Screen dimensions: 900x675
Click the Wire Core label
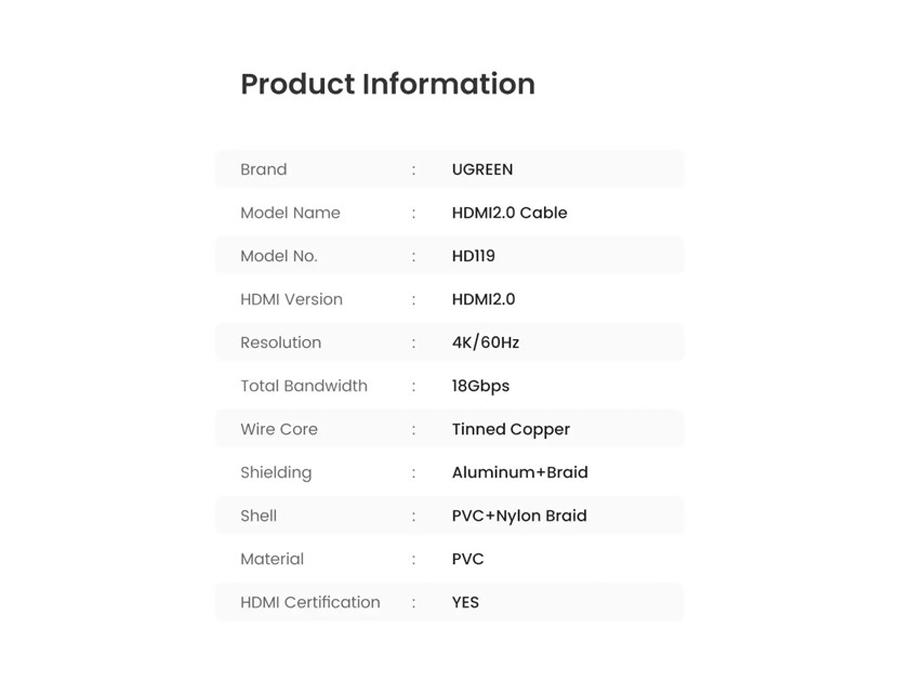click(278, 429)
